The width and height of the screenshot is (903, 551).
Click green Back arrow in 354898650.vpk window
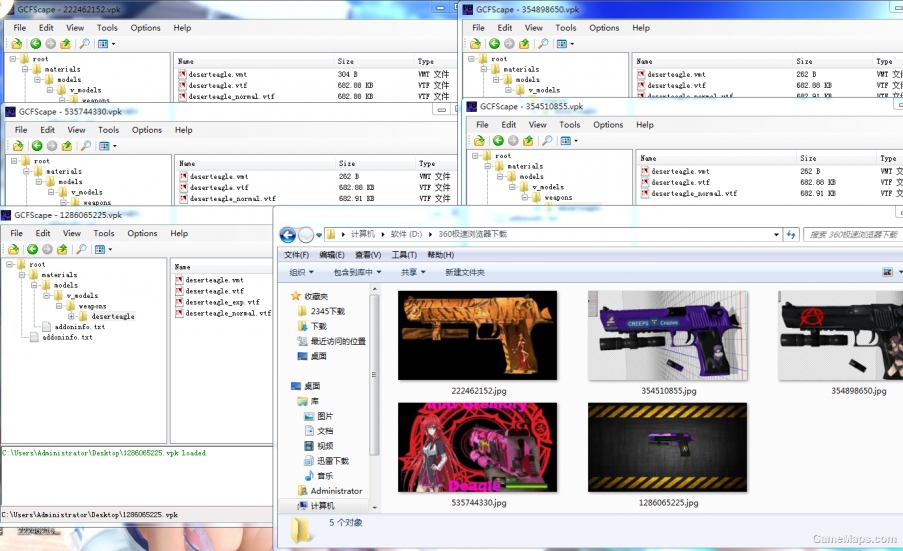point(494,44)
